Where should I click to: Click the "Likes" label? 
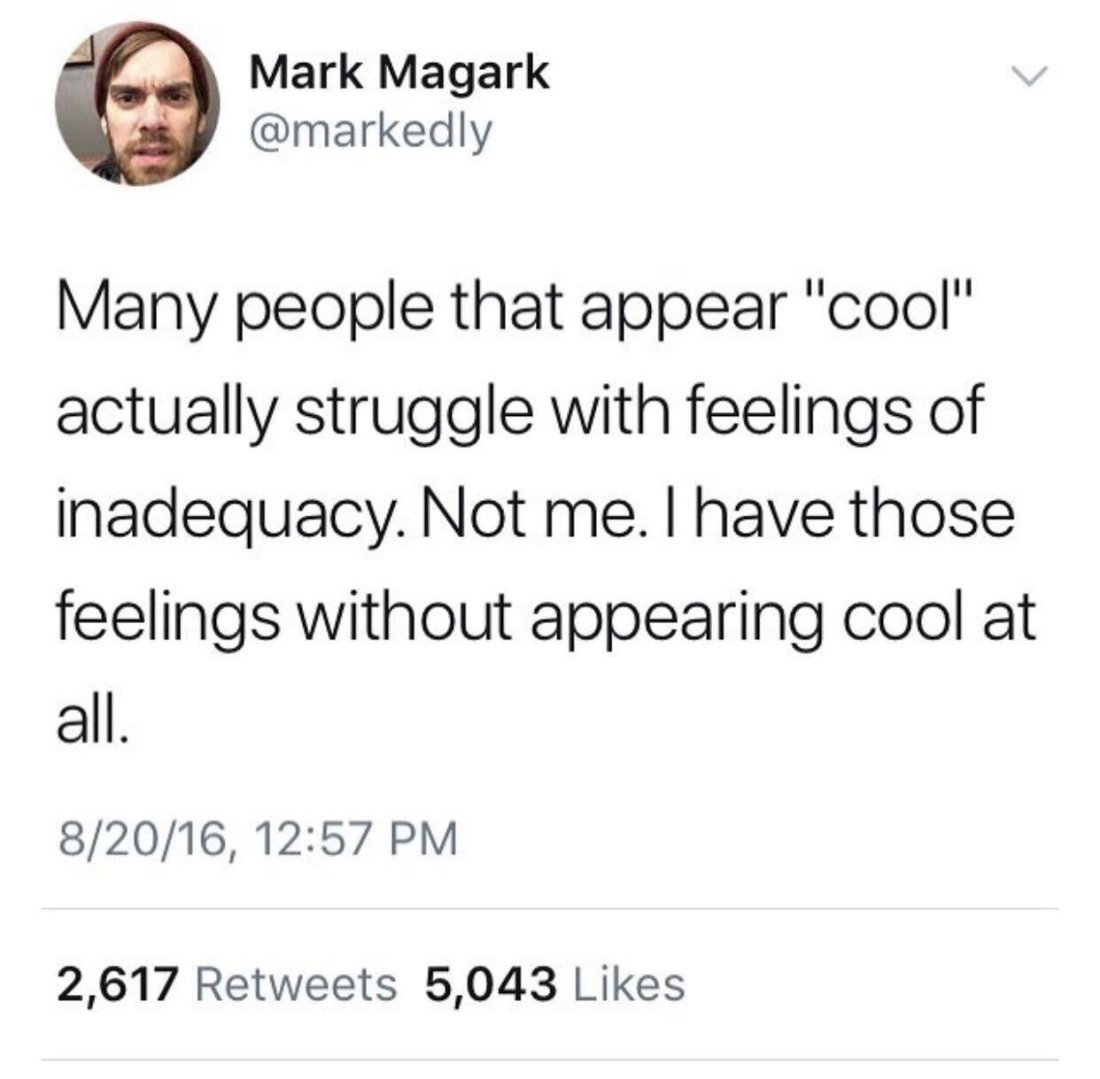pos(629,984)
